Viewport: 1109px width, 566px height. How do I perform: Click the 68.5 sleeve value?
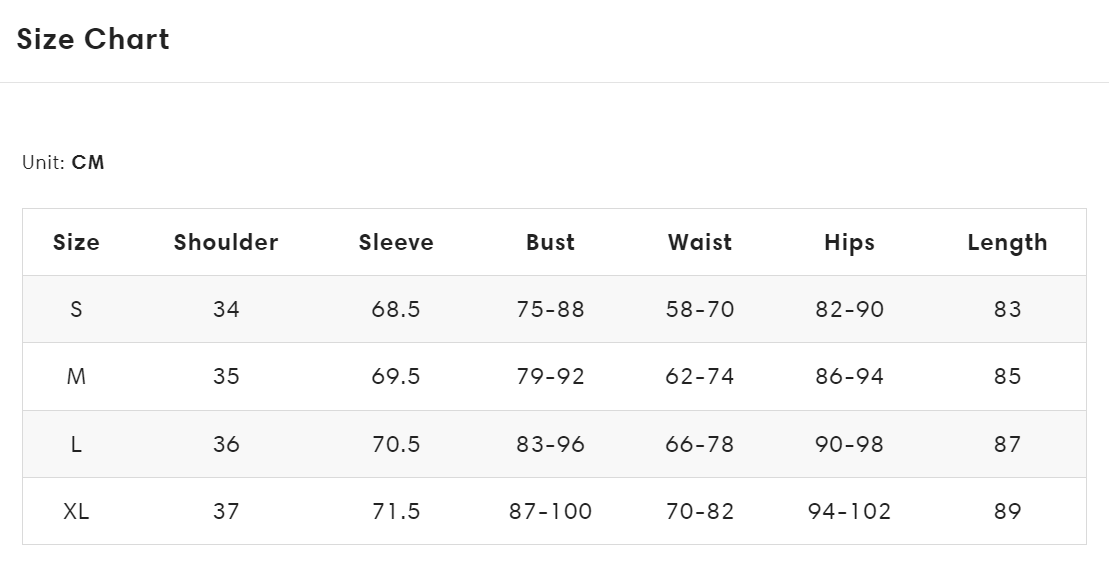coord(396,310)
